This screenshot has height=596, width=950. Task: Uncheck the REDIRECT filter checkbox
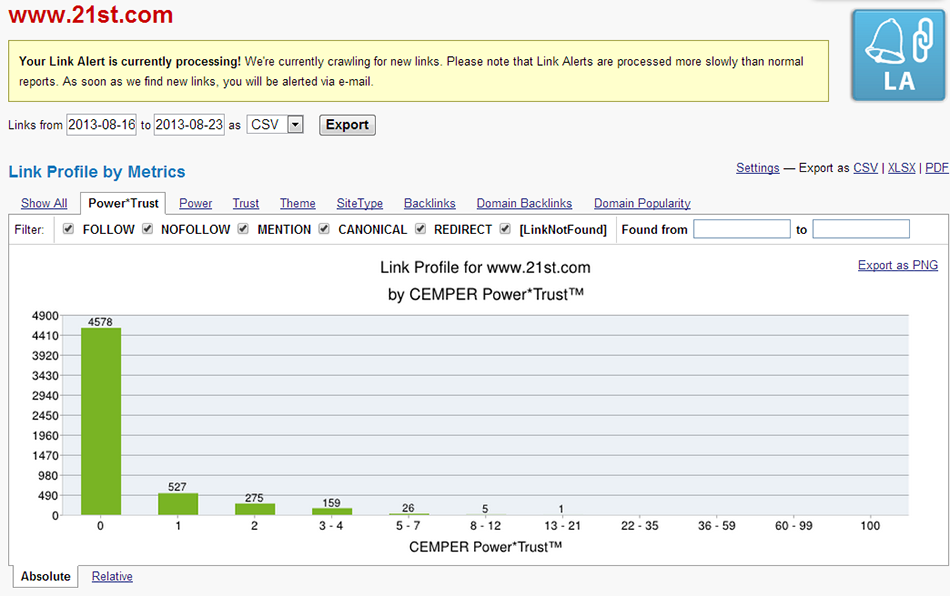coord(420,229)
